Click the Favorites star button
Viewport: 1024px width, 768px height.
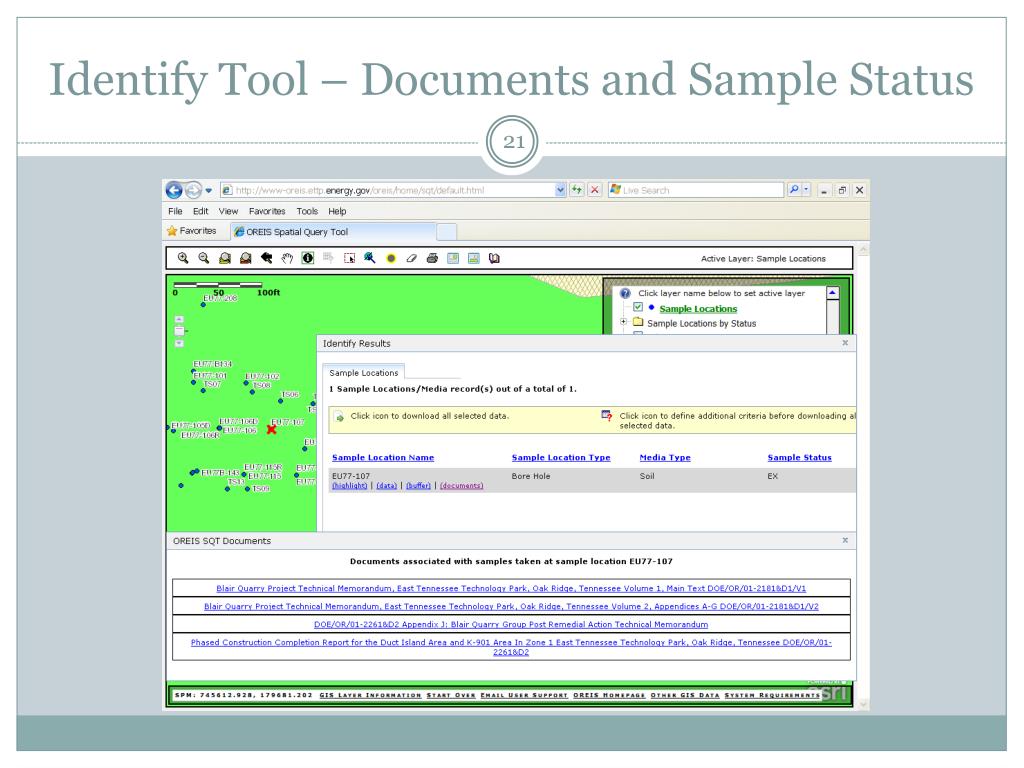191,231
